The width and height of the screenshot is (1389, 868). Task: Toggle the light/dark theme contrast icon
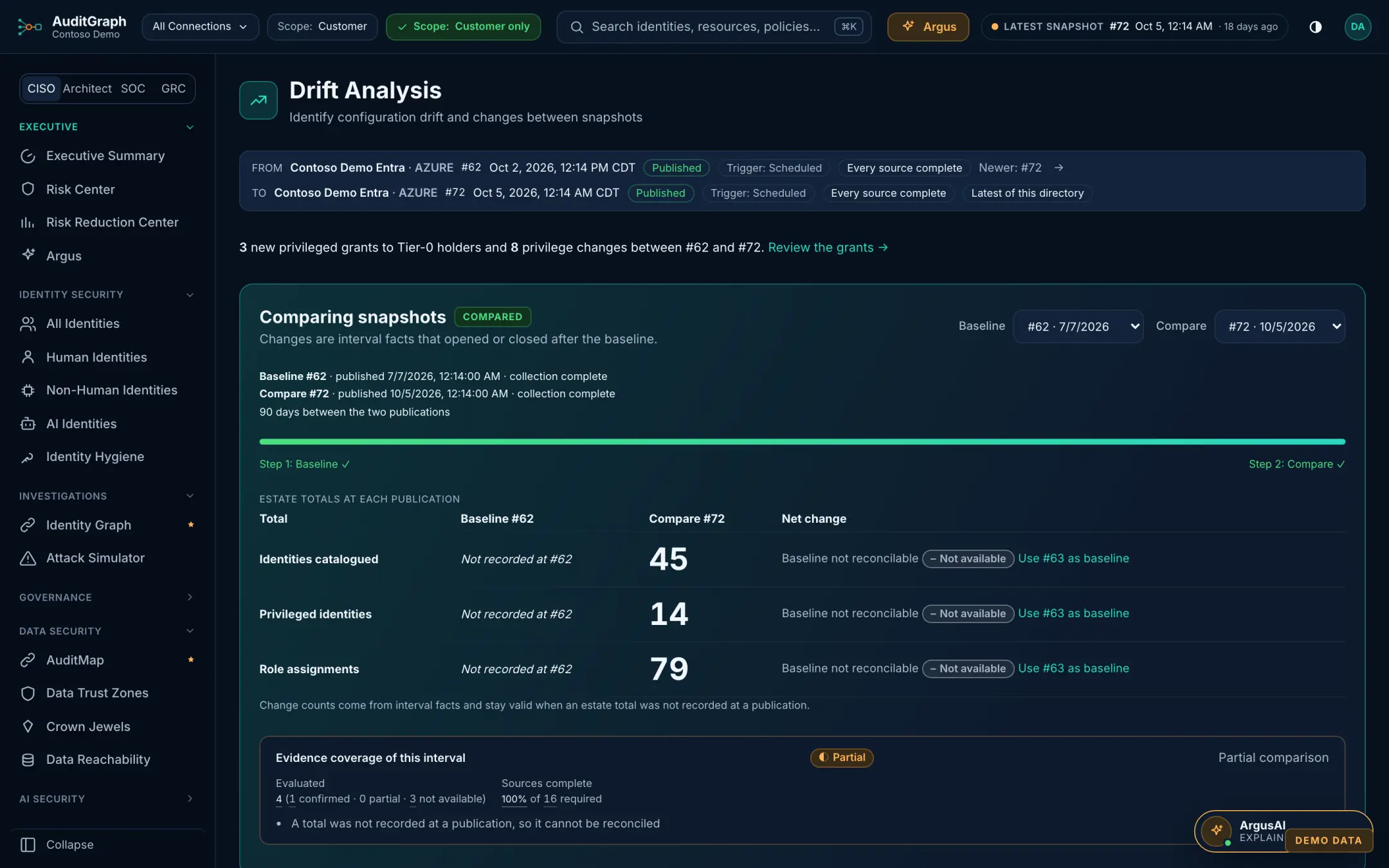[x=1315, y=26]
